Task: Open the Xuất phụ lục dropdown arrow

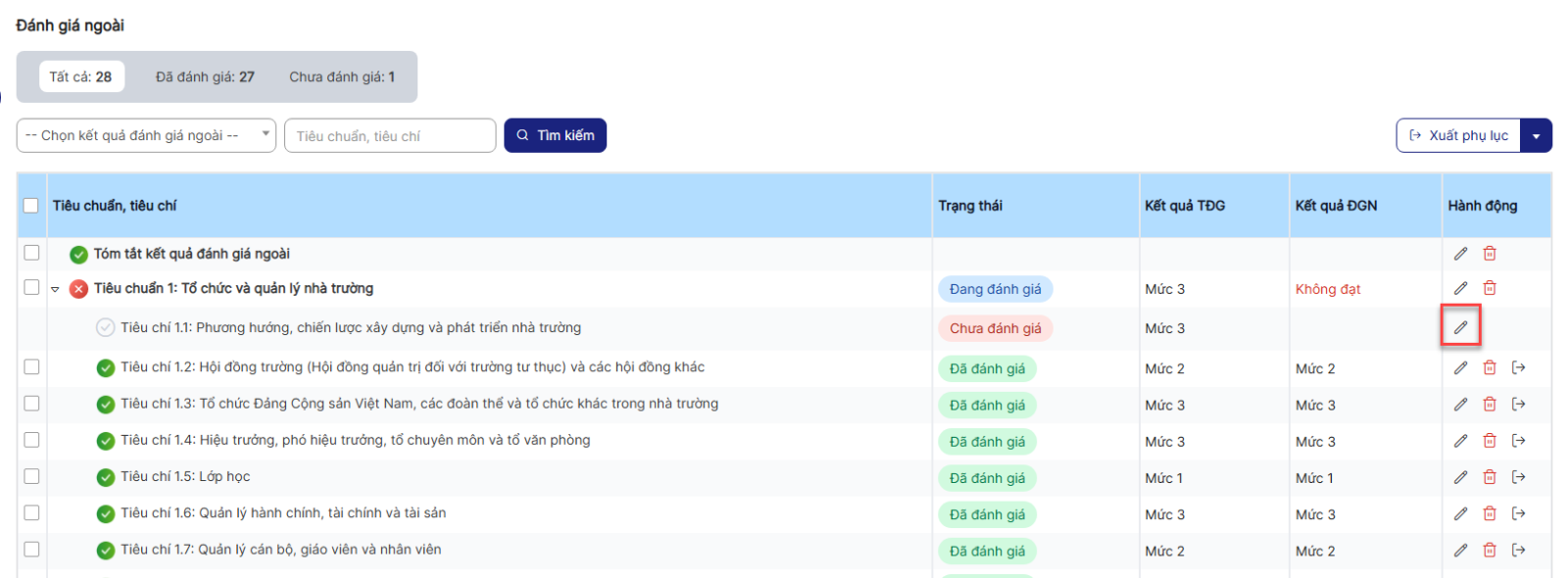Action: (1536, 136)
